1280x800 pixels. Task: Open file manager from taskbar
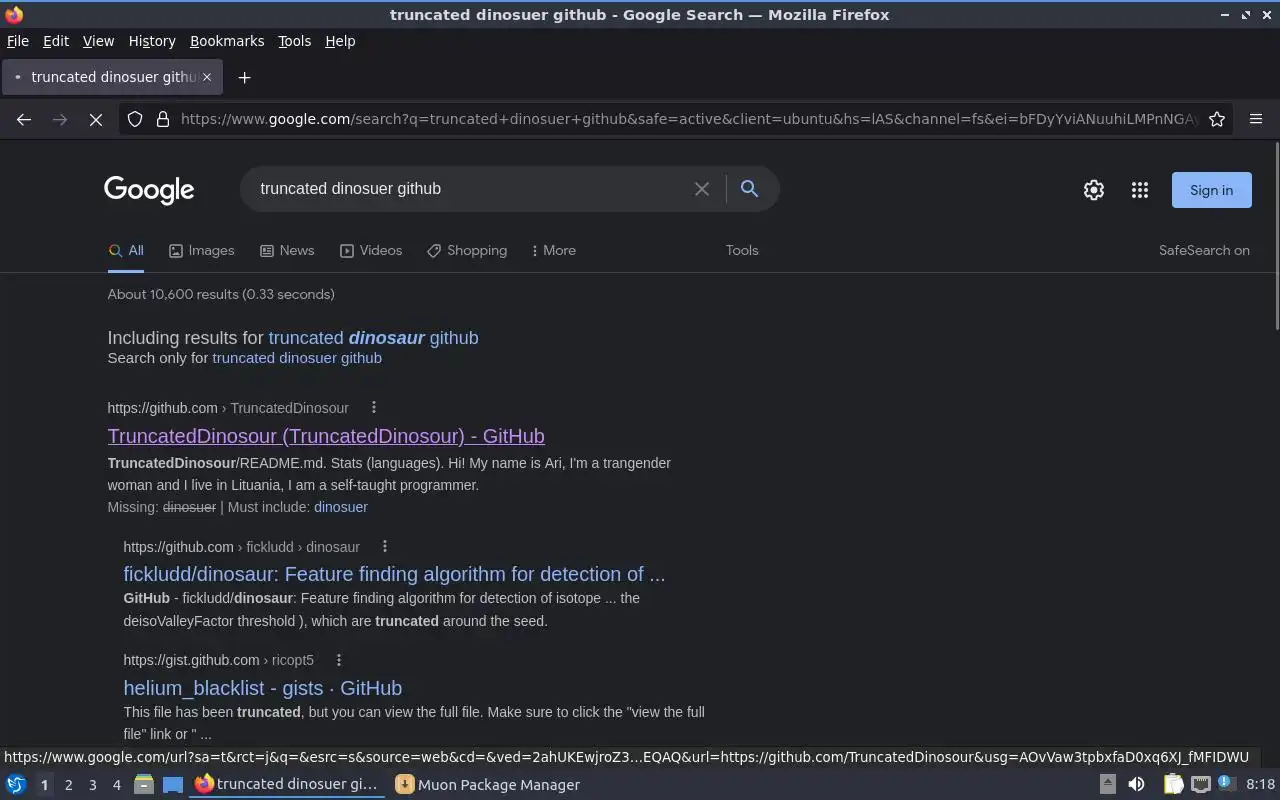pyautogui.click(x=143, y=785)
